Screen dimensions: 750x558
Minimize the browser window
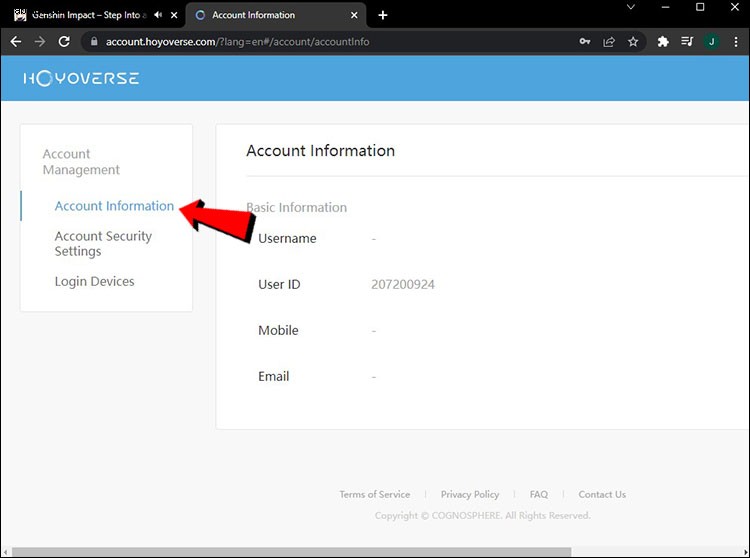click(665, 7)
